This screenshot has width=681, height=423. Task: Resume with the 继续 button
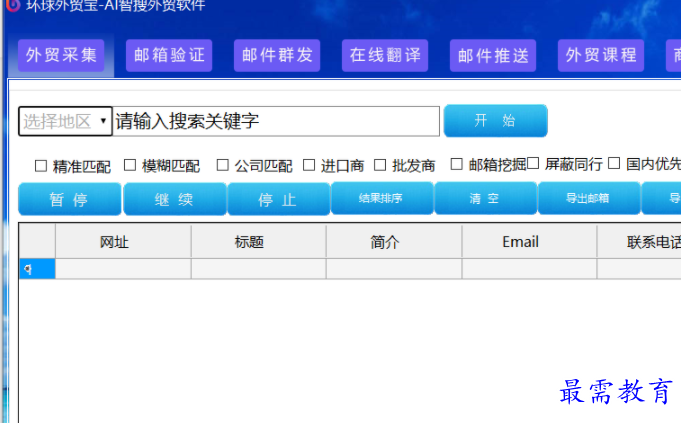[x=175, y=199]
